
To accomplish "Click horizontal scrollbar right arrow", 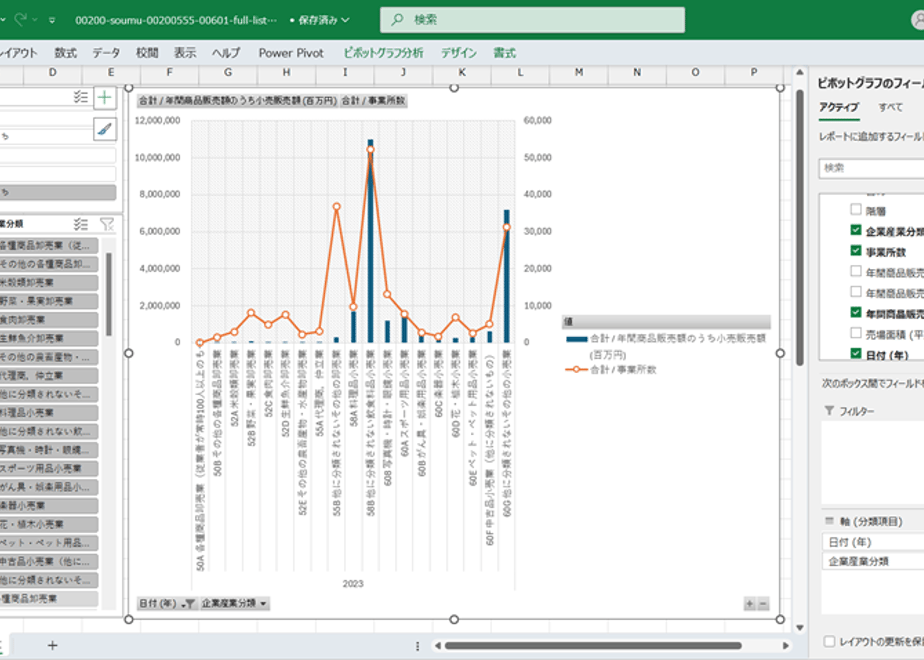I will coord(786,646).
